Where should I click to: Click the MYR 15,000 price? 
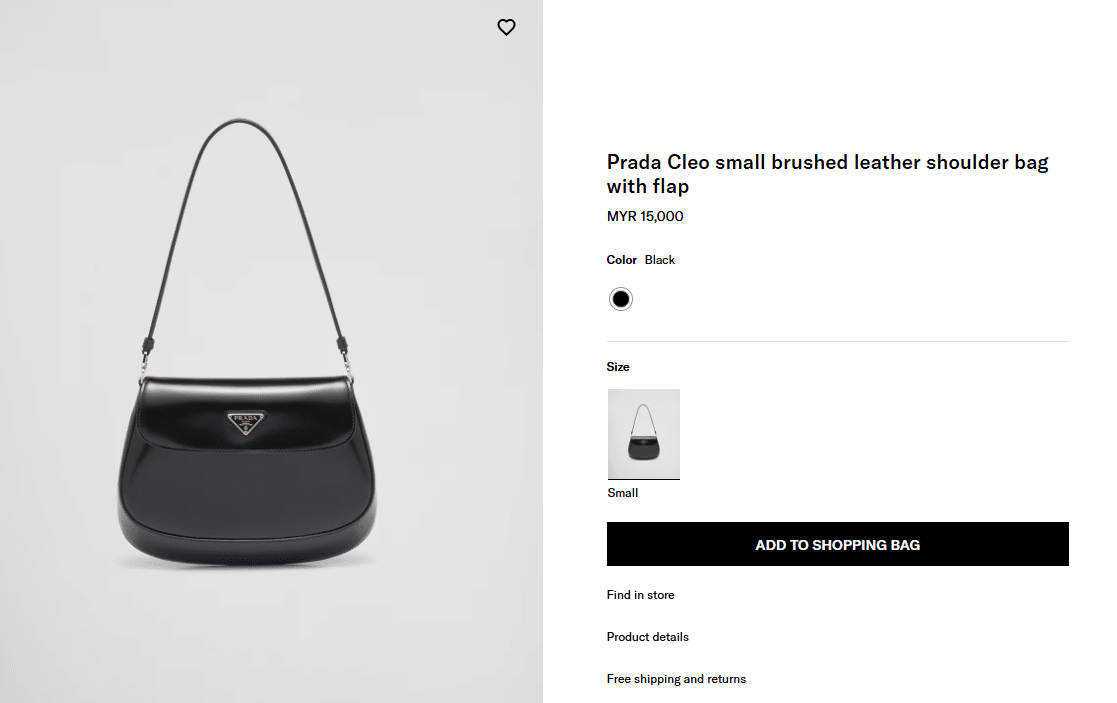click(x=645, y=216)
